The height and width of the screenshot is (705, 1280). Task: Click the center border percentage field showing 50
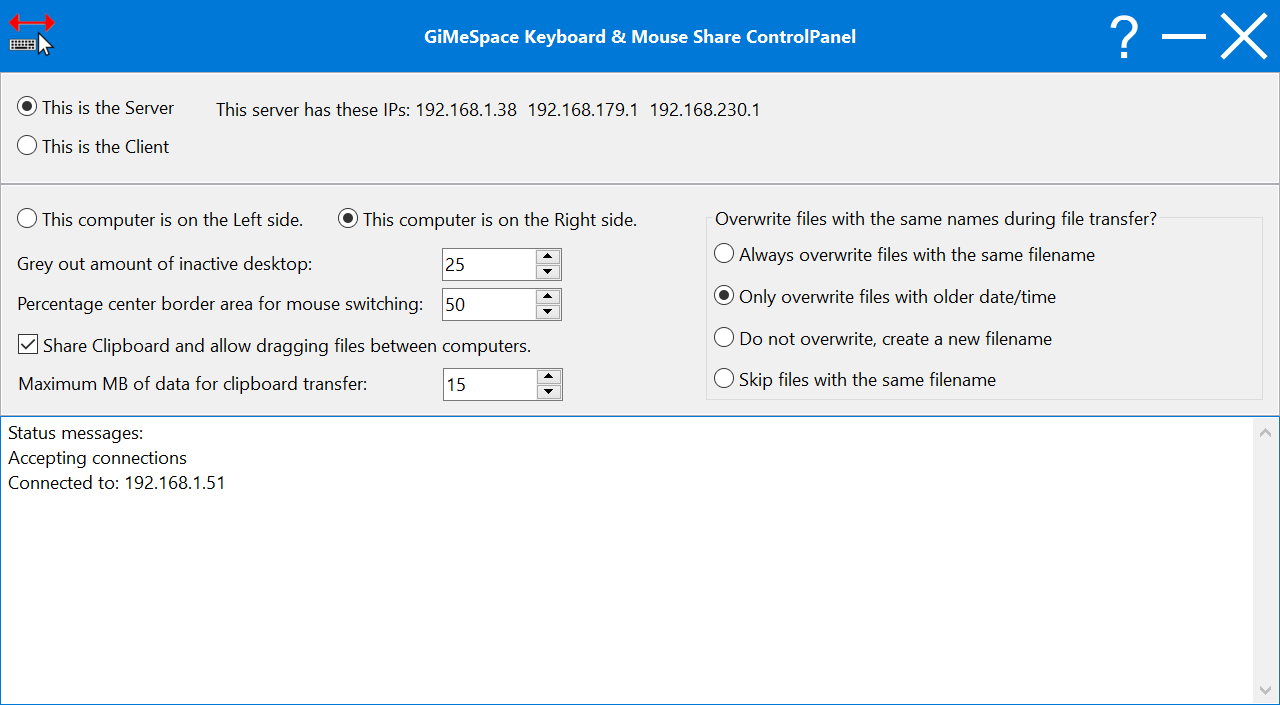pyautogui.click(x=489, y=304)
